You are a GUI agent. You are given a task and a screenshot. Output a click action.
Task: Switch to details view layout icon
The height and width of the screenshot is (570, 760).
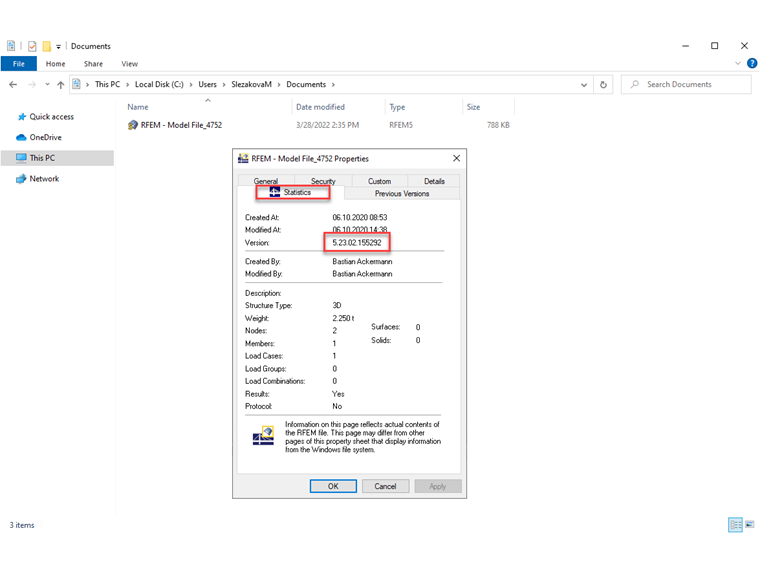pyautogui.click(x=735, y=525)
